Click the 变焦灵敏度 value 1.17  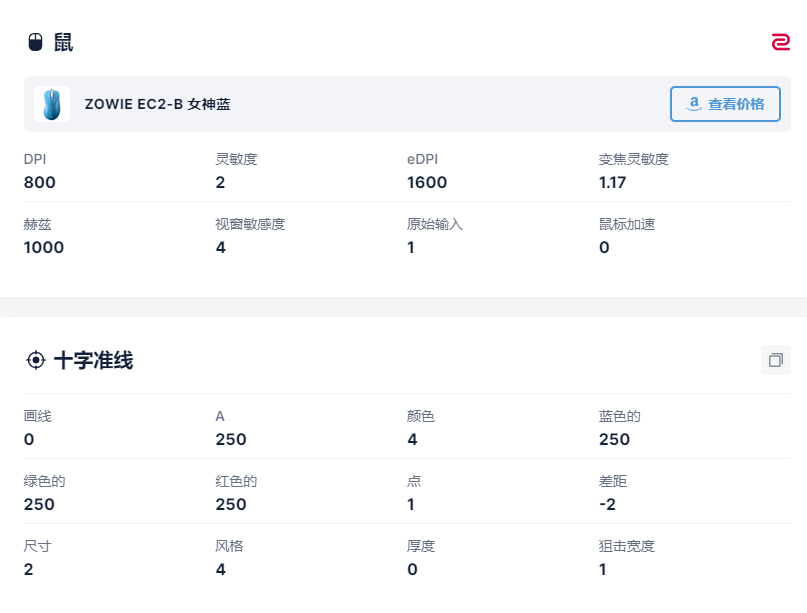point(612,182)
